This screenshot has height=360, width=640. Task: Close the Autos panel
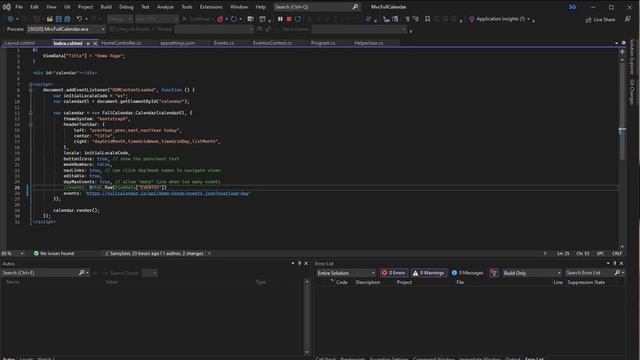(306, 264)
